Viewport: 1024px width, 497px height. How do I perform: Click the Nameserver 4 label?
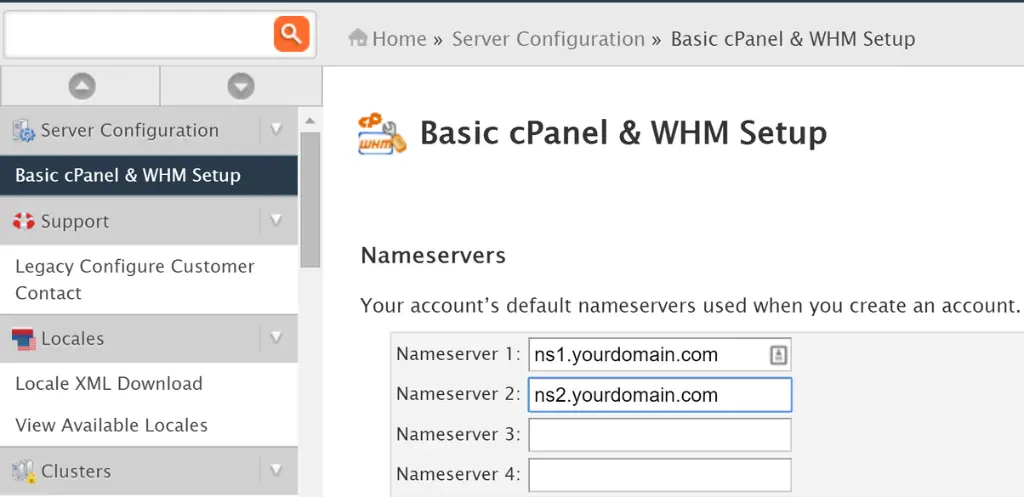point(458,474)
